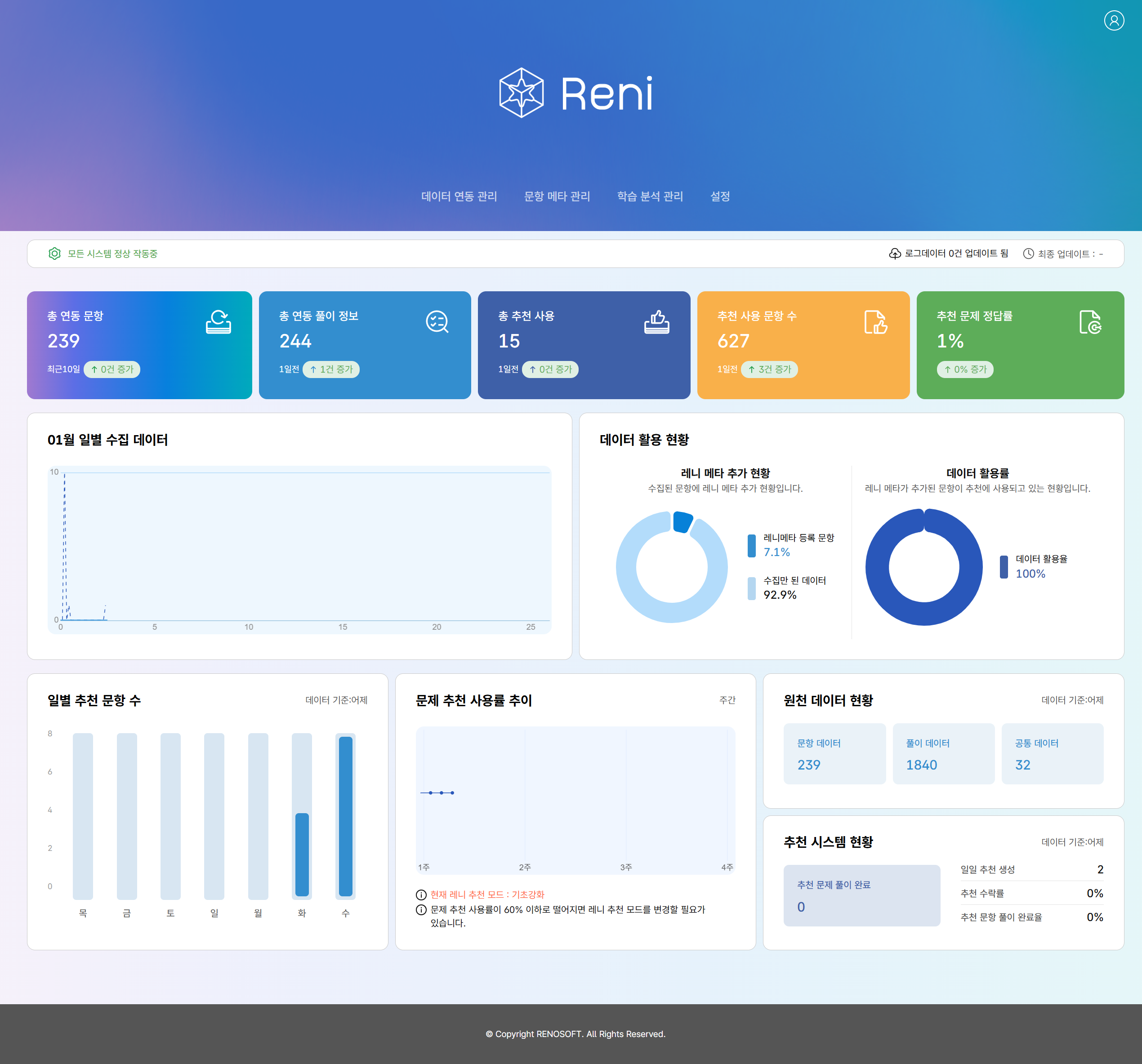Click the 레니메타 등록 문항 legend swatch
This screenshot has width=1142, height=1064.
751,546
